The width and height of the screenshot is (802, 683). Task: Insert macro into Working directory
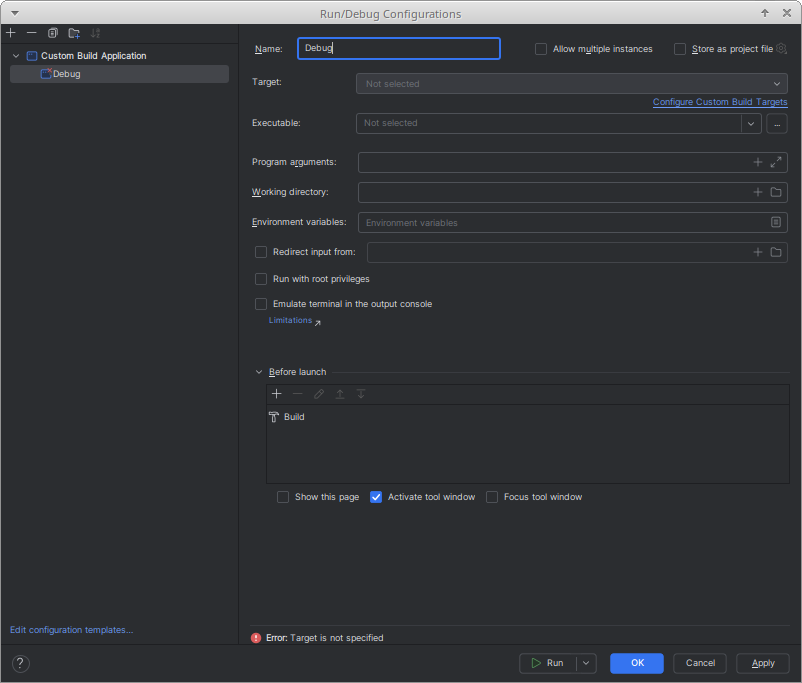click(x=758, y=192)
